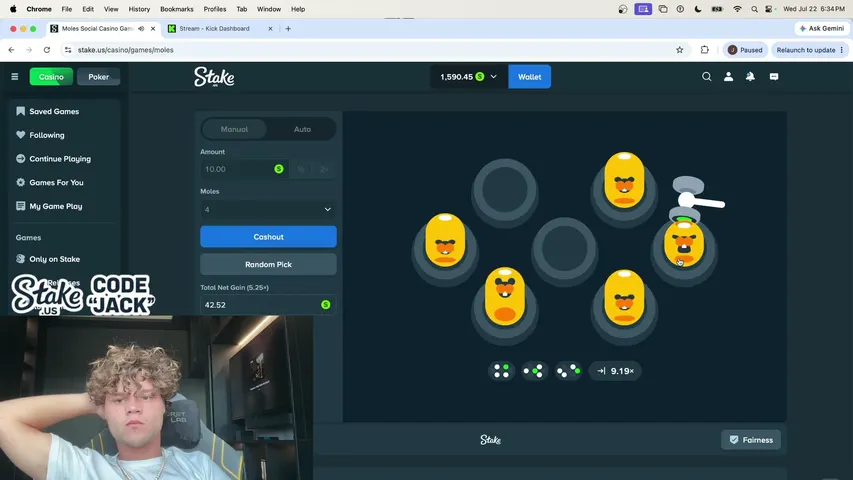Click the 9.19× next multiplier chip
853x480 pixels.
(615, 371)
